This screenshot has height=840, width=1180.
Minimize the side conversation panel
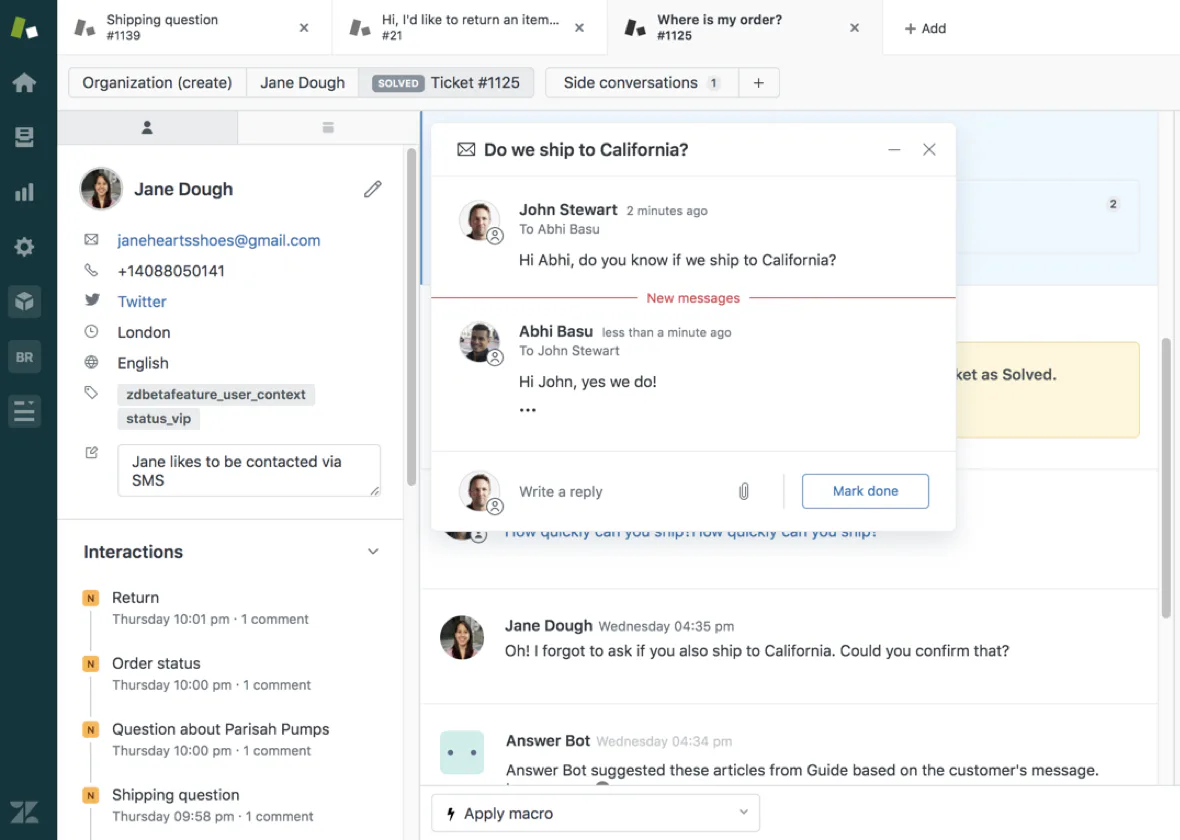click(894, 150)
